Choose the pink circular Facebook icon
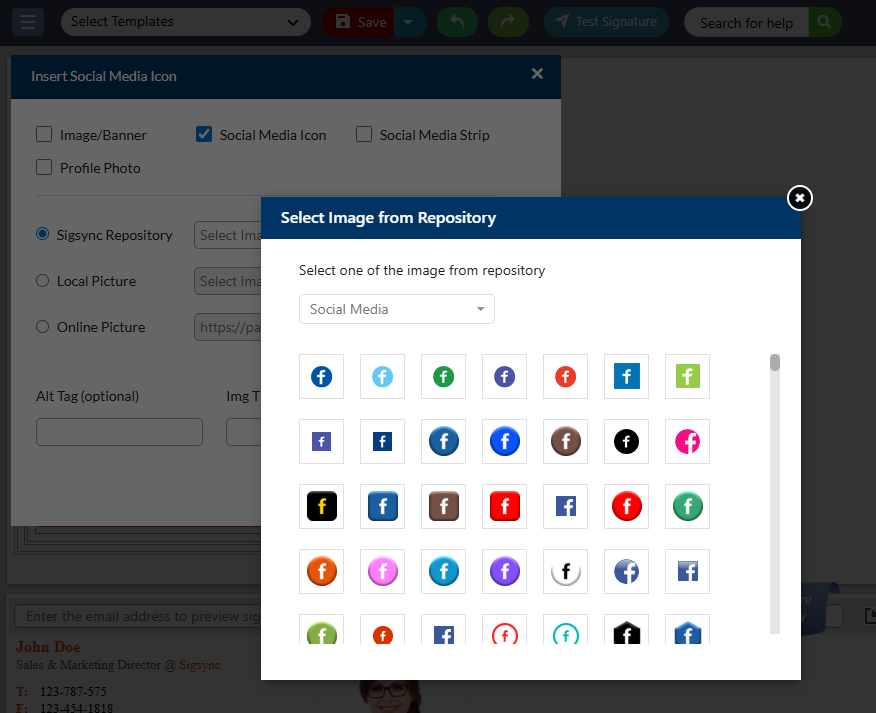876x713 pixels. click(x=687, y=441)
